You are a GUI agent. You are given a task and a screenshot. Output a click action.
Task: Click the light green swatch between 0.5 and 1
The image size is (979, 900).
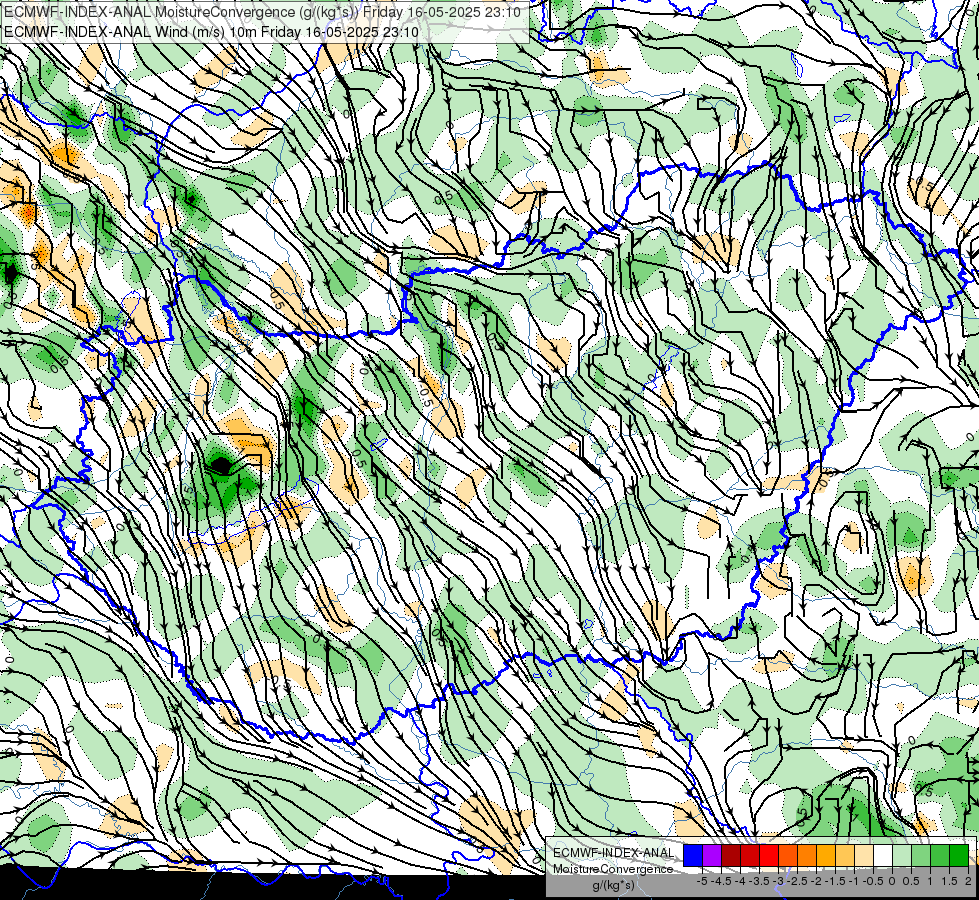[x=921, y=855]
